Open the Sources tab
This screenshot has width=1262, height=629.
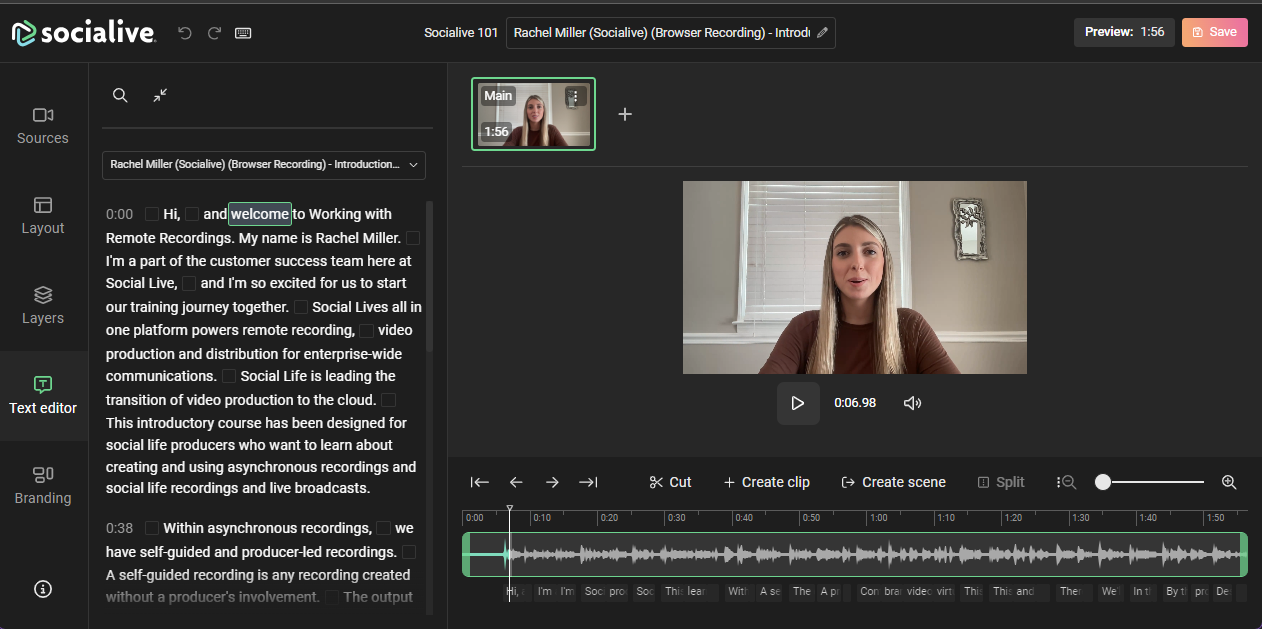coord(43,126)
